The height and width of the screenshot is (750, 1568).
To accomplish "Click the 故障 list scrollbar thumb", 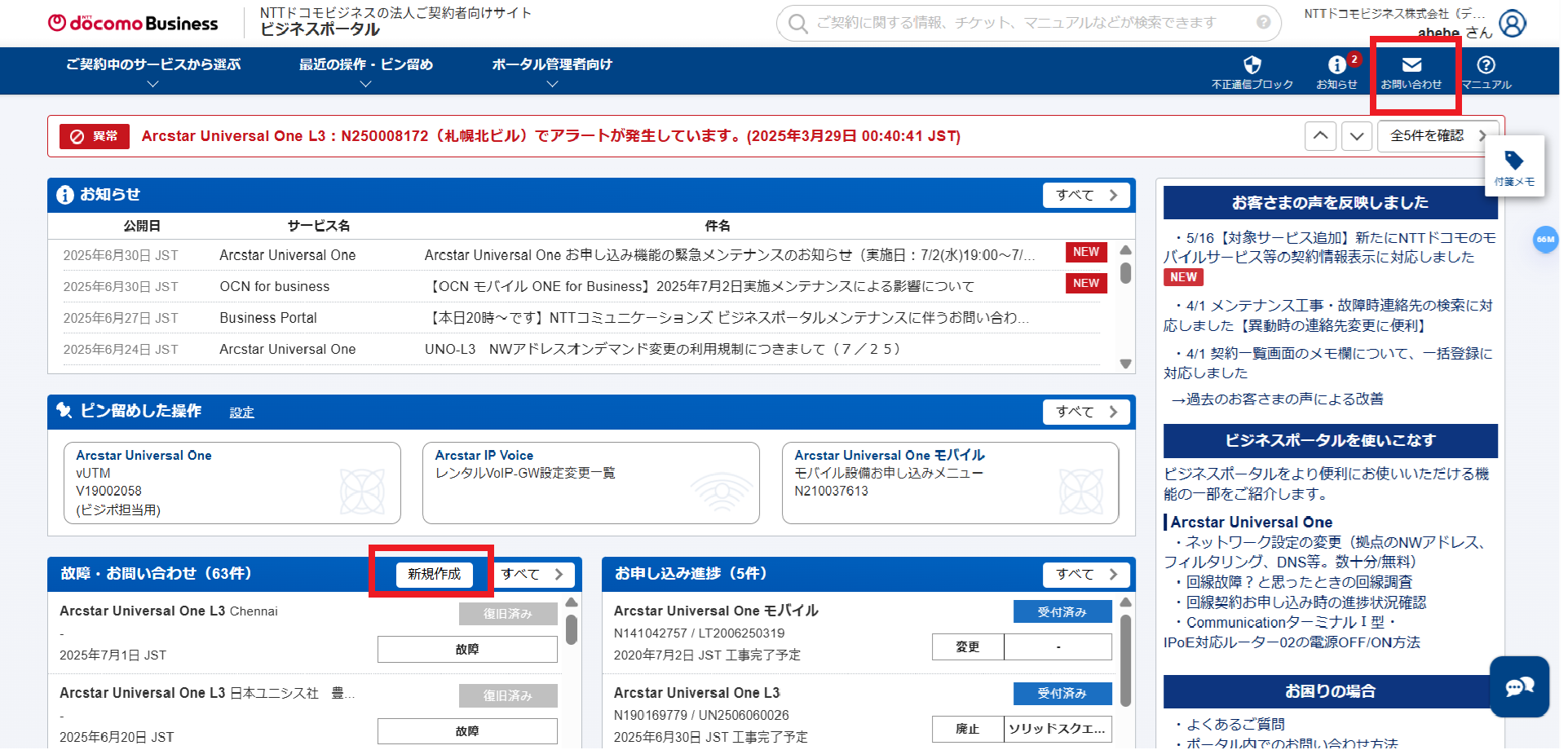I will point(572,629).
